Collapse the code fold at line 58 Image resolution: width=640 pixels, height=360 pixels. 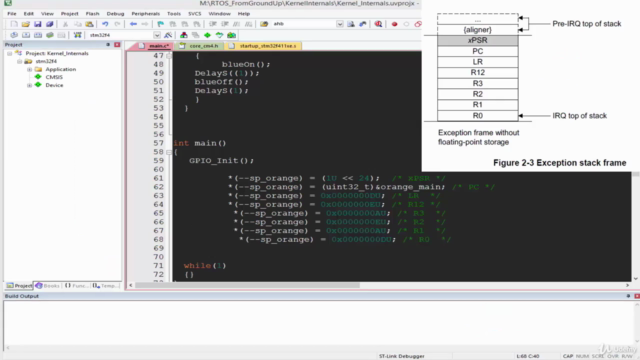click(x=169, y=152)
